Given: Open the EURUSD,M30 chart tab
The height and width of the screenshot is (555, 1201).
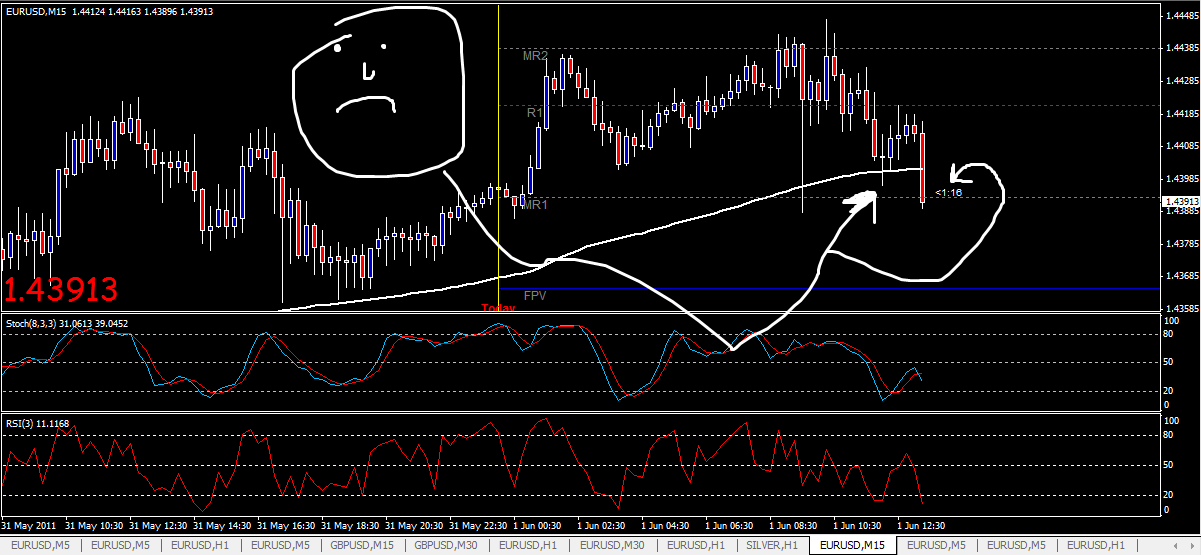Looking at the screenshot, I should click(612, 545).
